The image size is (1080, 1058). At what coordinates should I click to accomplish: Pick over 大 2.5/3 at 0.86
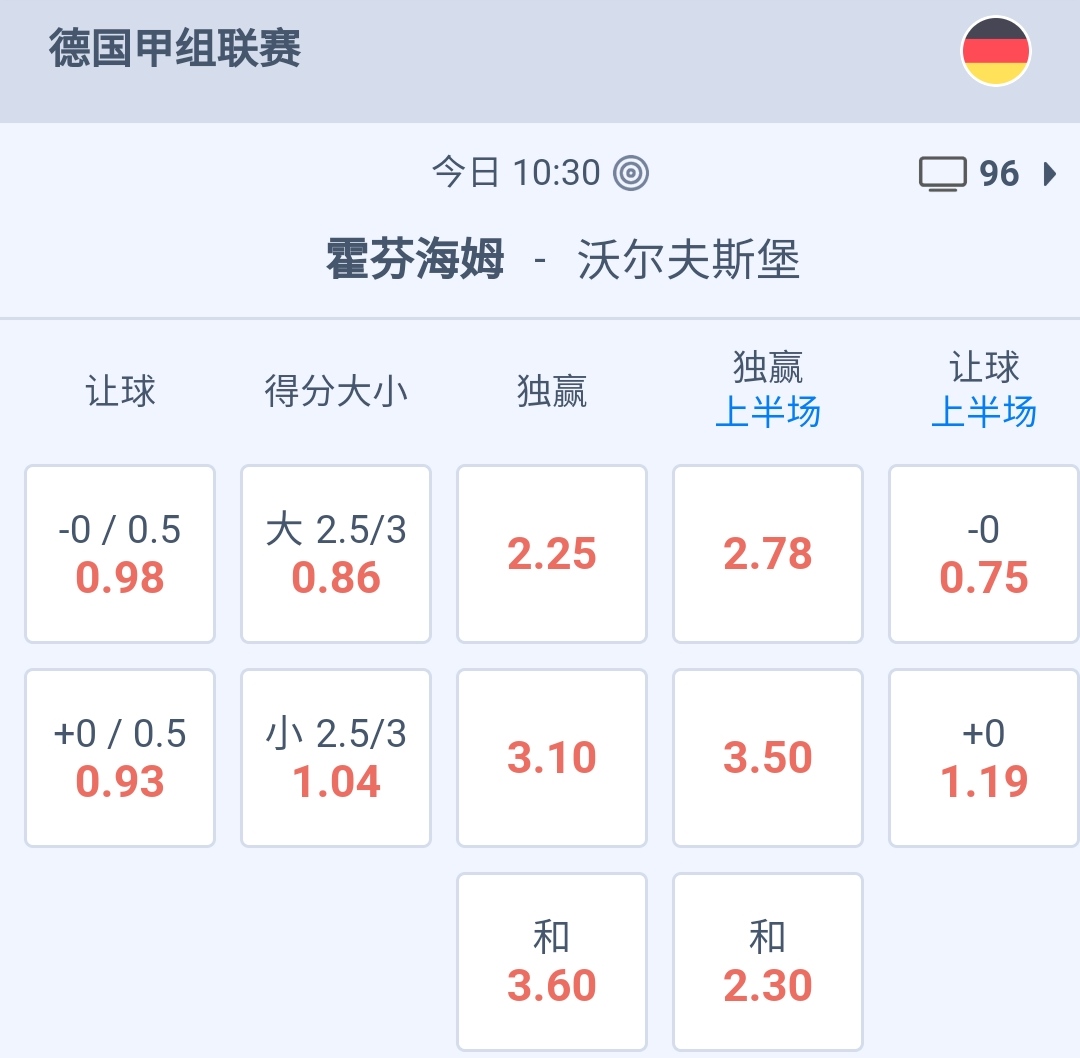(336, 554)
